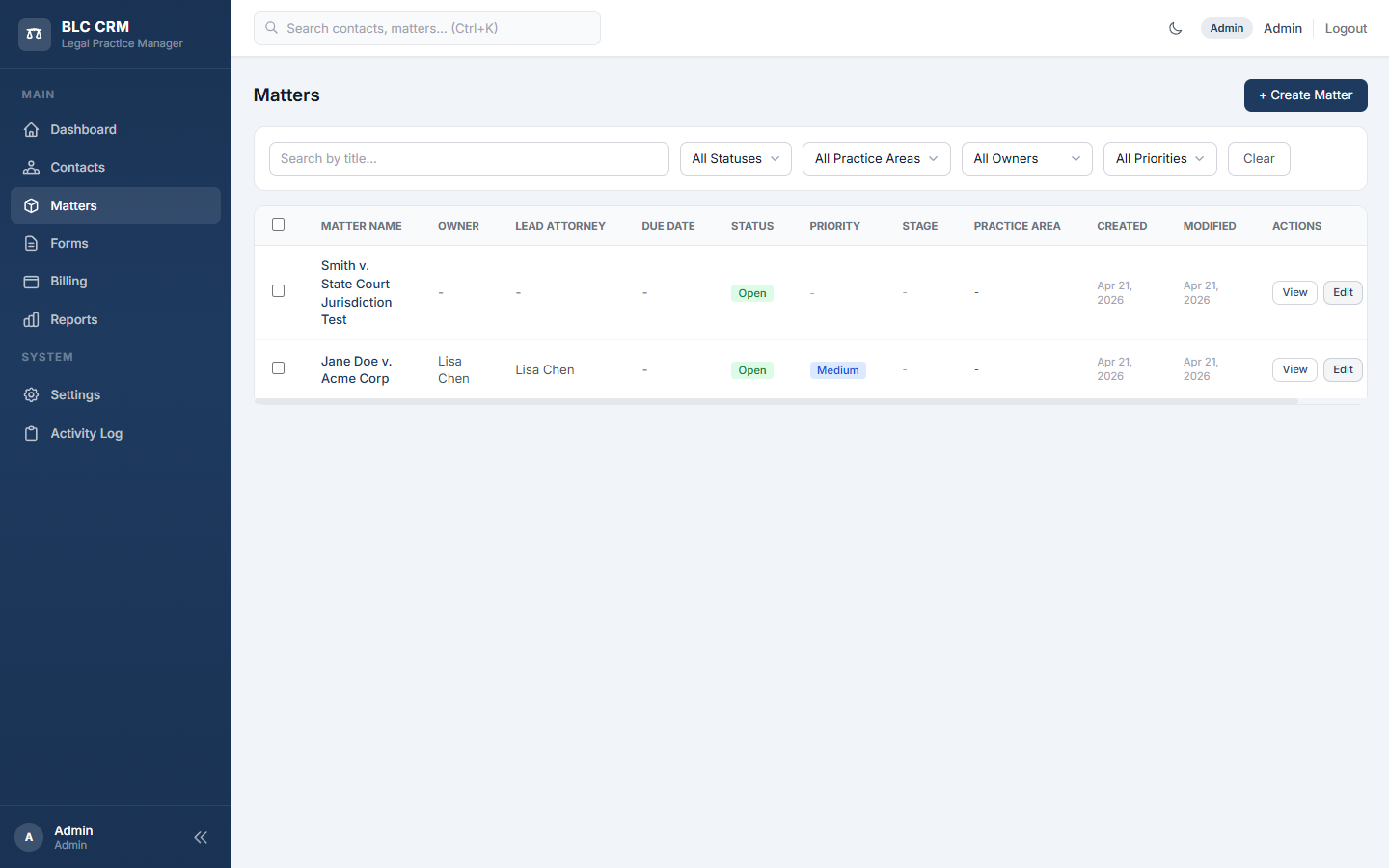The width and height of the screenshot is (1389, 868).
Task: Click the Medium priority badge
Action: [x=837, y=370]
